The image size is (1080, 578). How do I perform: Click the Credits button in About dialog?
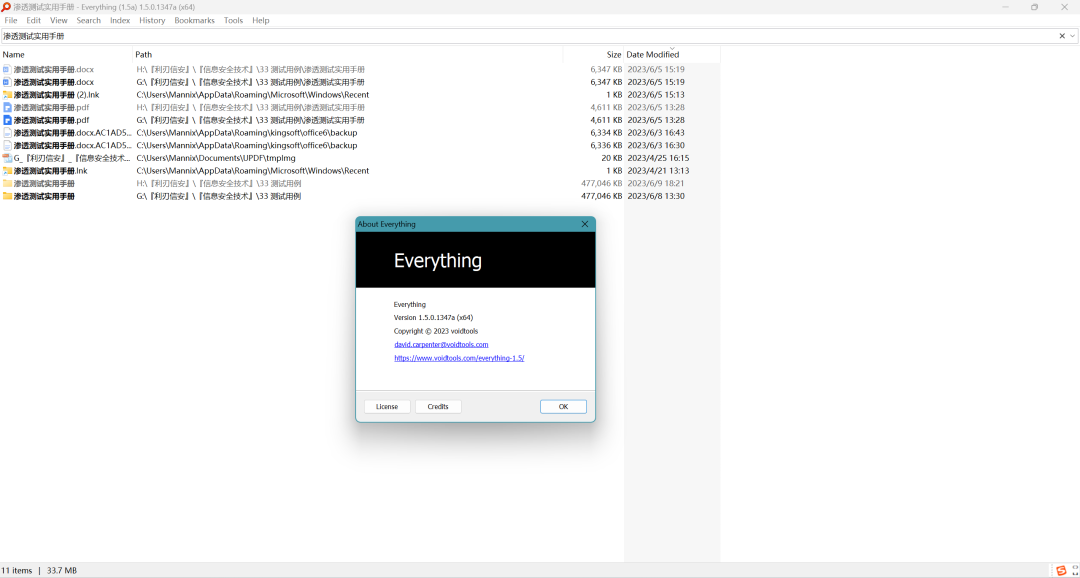tap(438, 406)
